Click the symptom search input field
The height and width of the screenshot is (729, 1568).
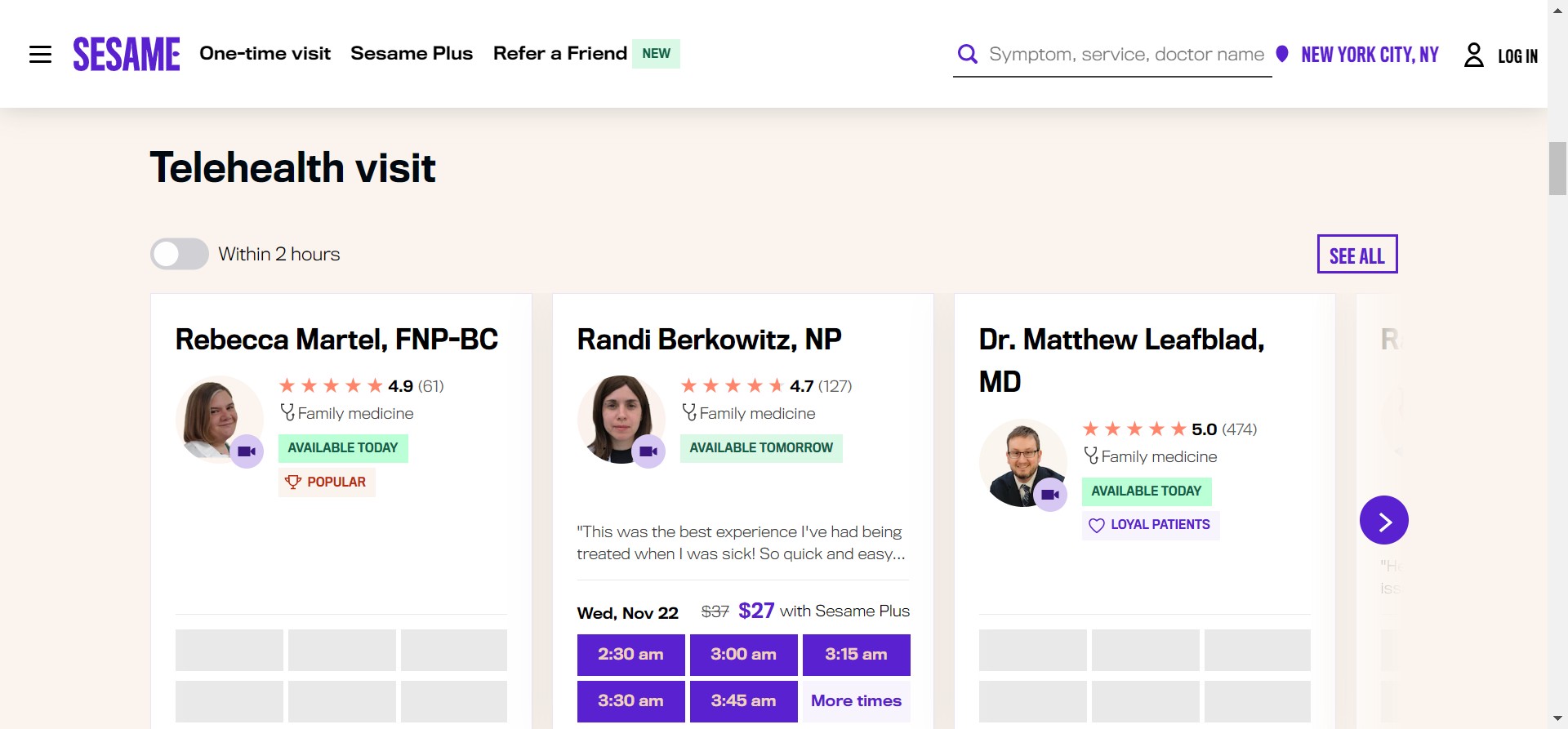pyautogui.click(x=1126, y=54)
